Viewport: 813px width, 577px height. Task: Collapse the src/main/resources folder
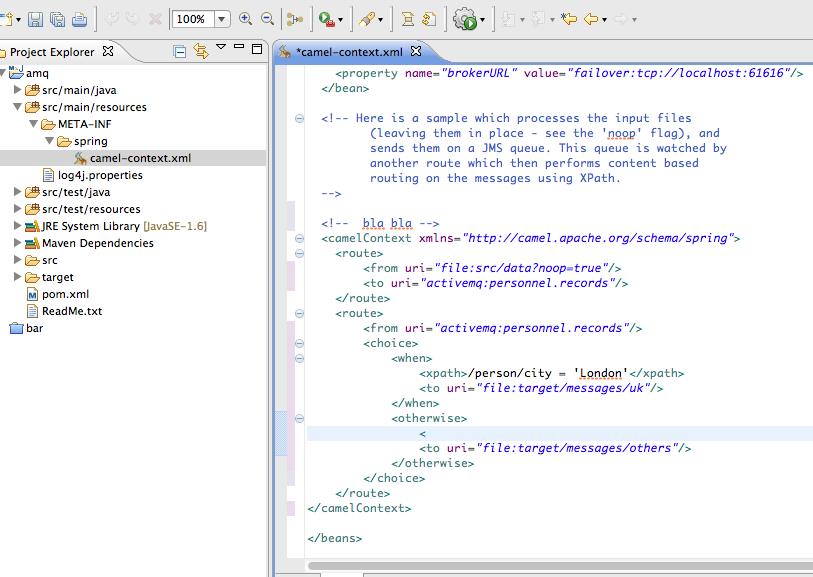tap(18, 107)
